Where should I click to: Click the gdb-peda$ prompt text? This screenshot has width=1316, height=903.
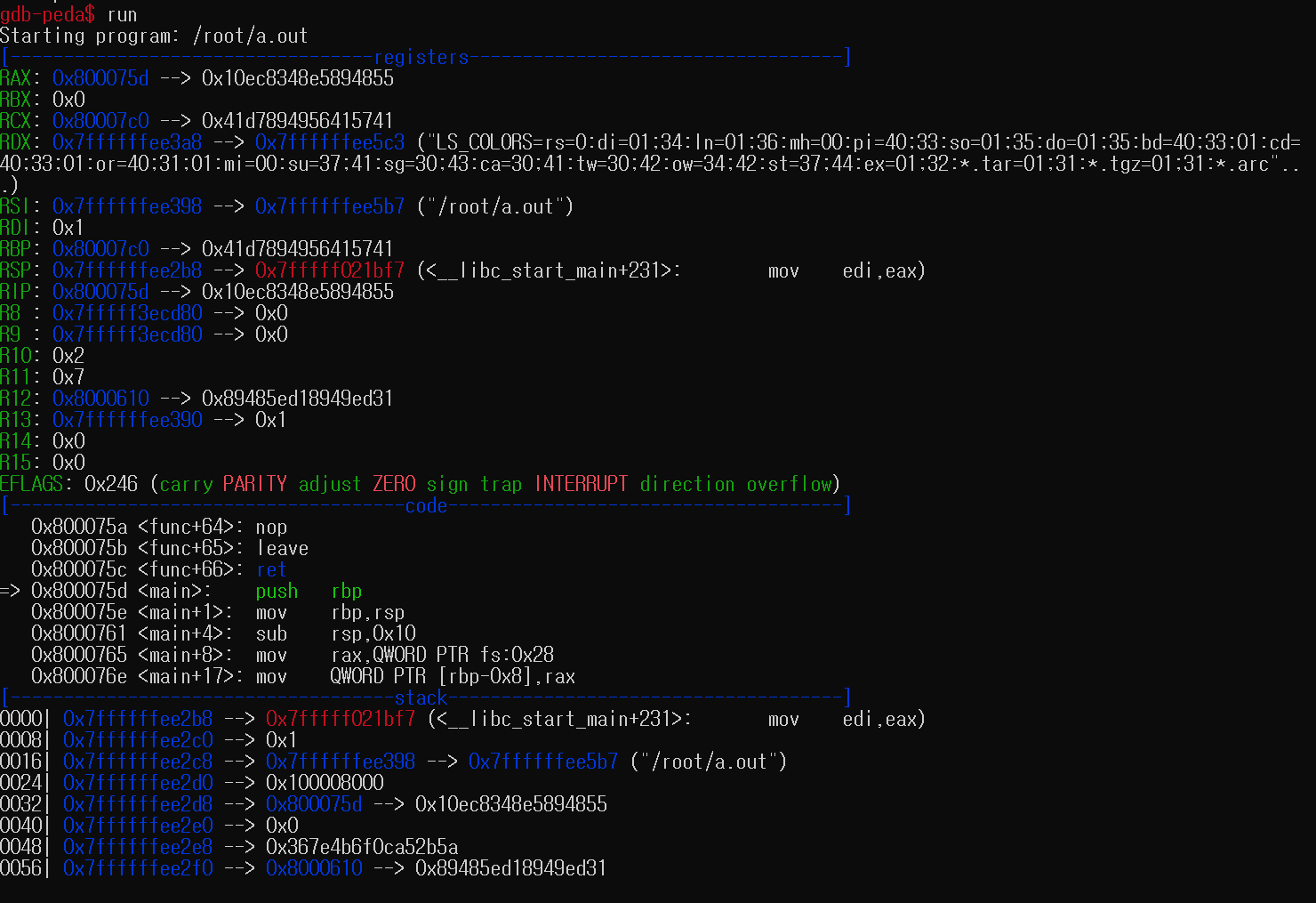tap(47, 14)
